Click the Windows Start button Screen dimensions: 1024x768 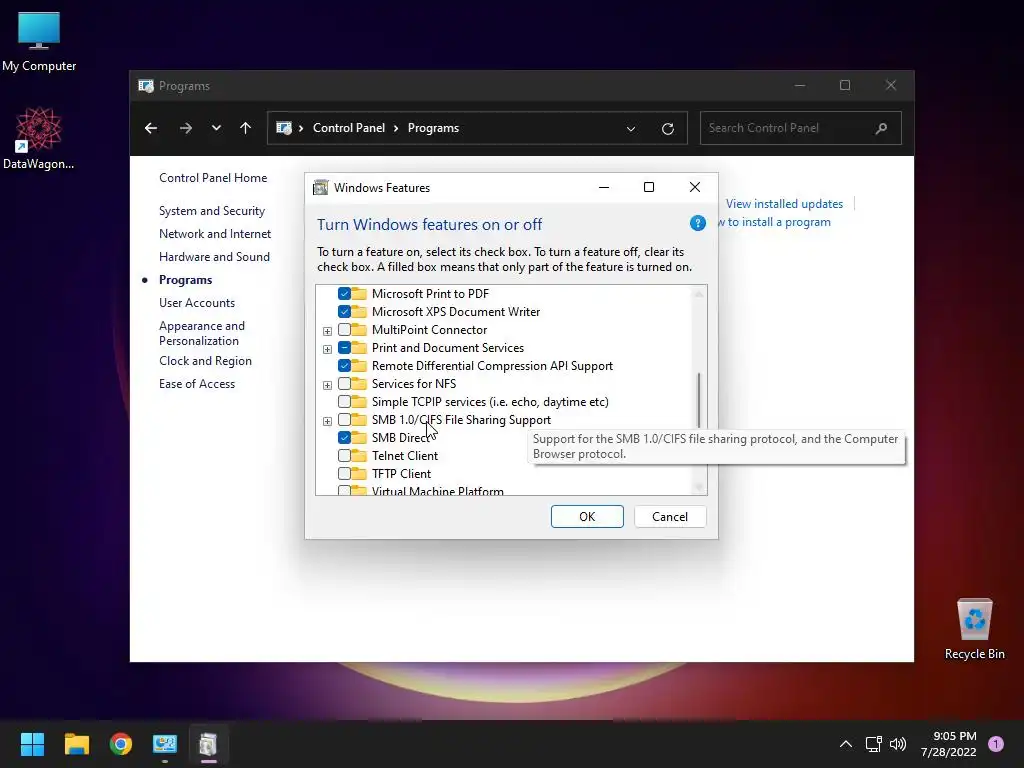(x=32, y=744)
